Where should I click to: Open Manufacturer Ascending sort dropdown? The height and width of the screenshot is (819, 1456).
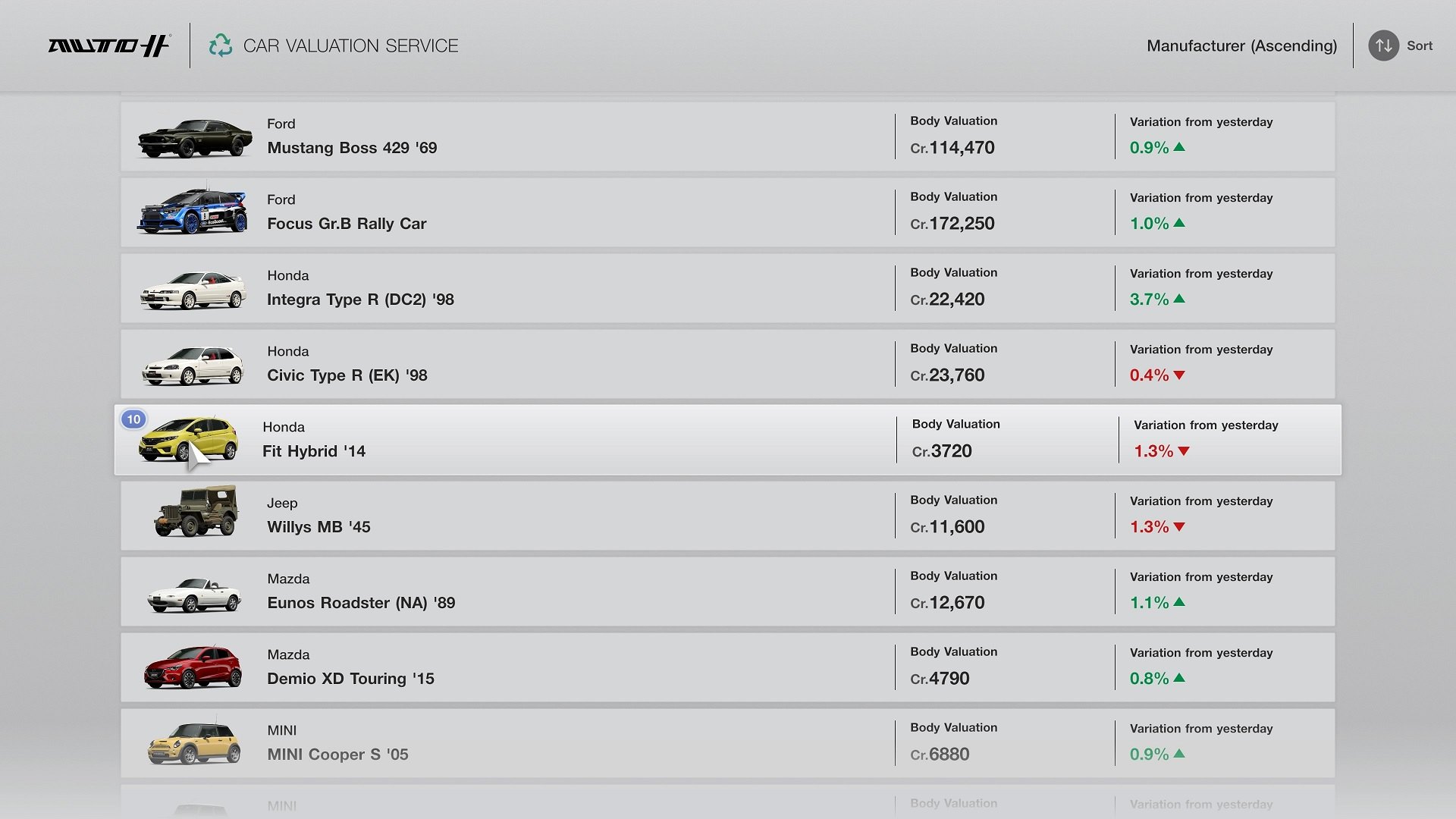[x=1242, y=45]
